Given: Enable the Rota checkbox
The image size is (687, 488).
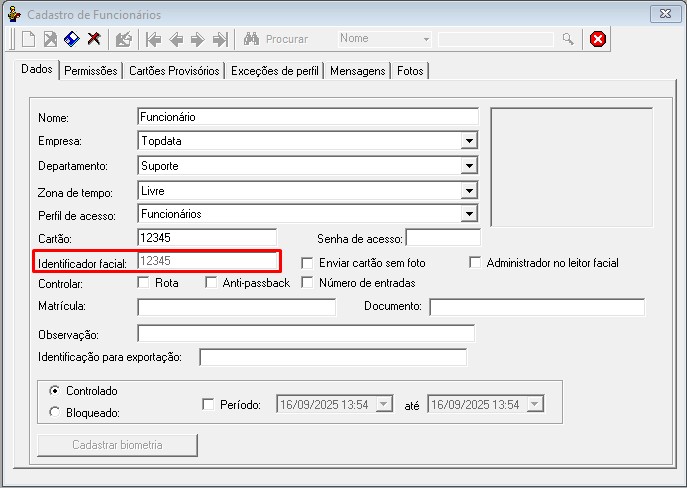Looking at the screenshot, I should 143,283.
